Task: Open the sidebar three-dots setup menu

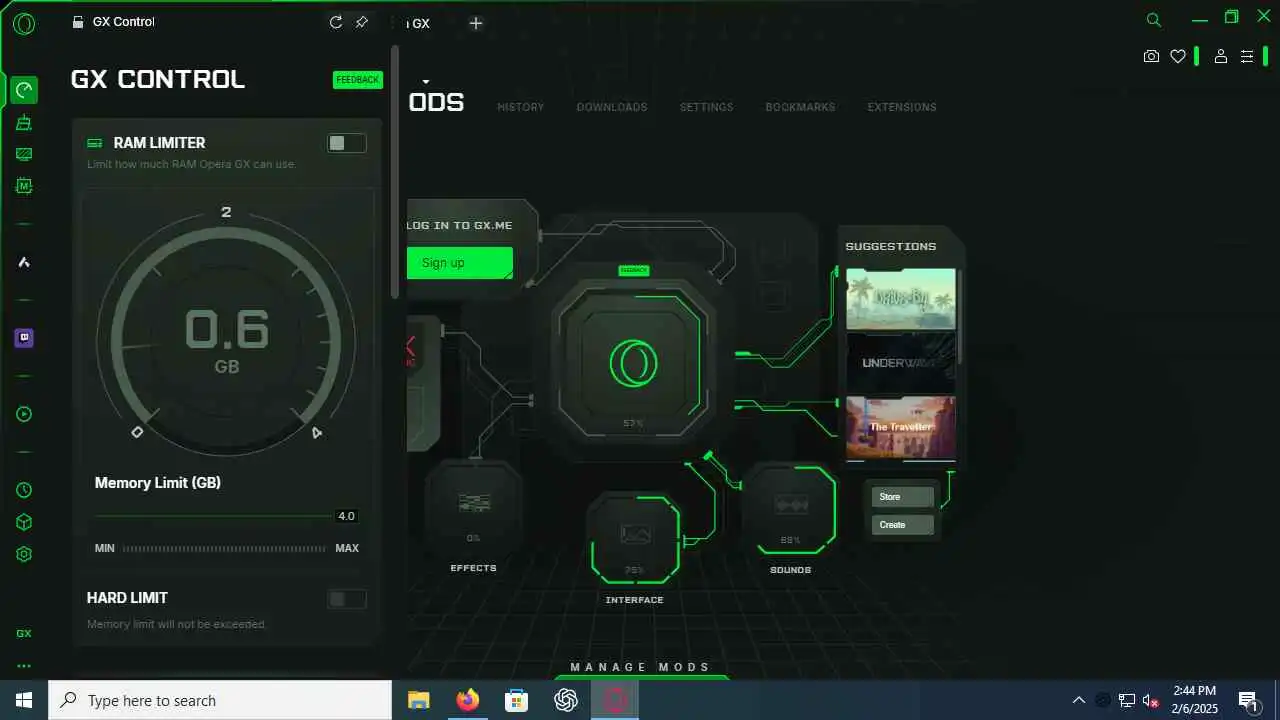Action: (x=24, y=666)
